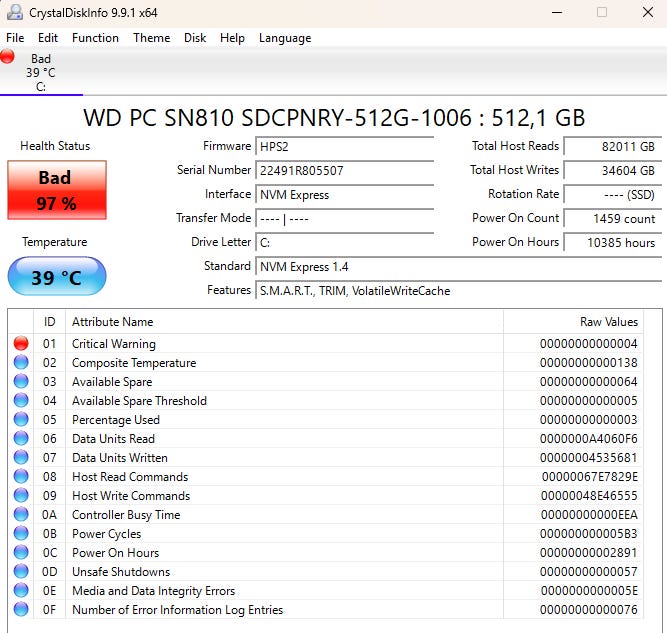Select the Critical Warning attribute name
Screen dimensions: 667x633
(114, 344)
